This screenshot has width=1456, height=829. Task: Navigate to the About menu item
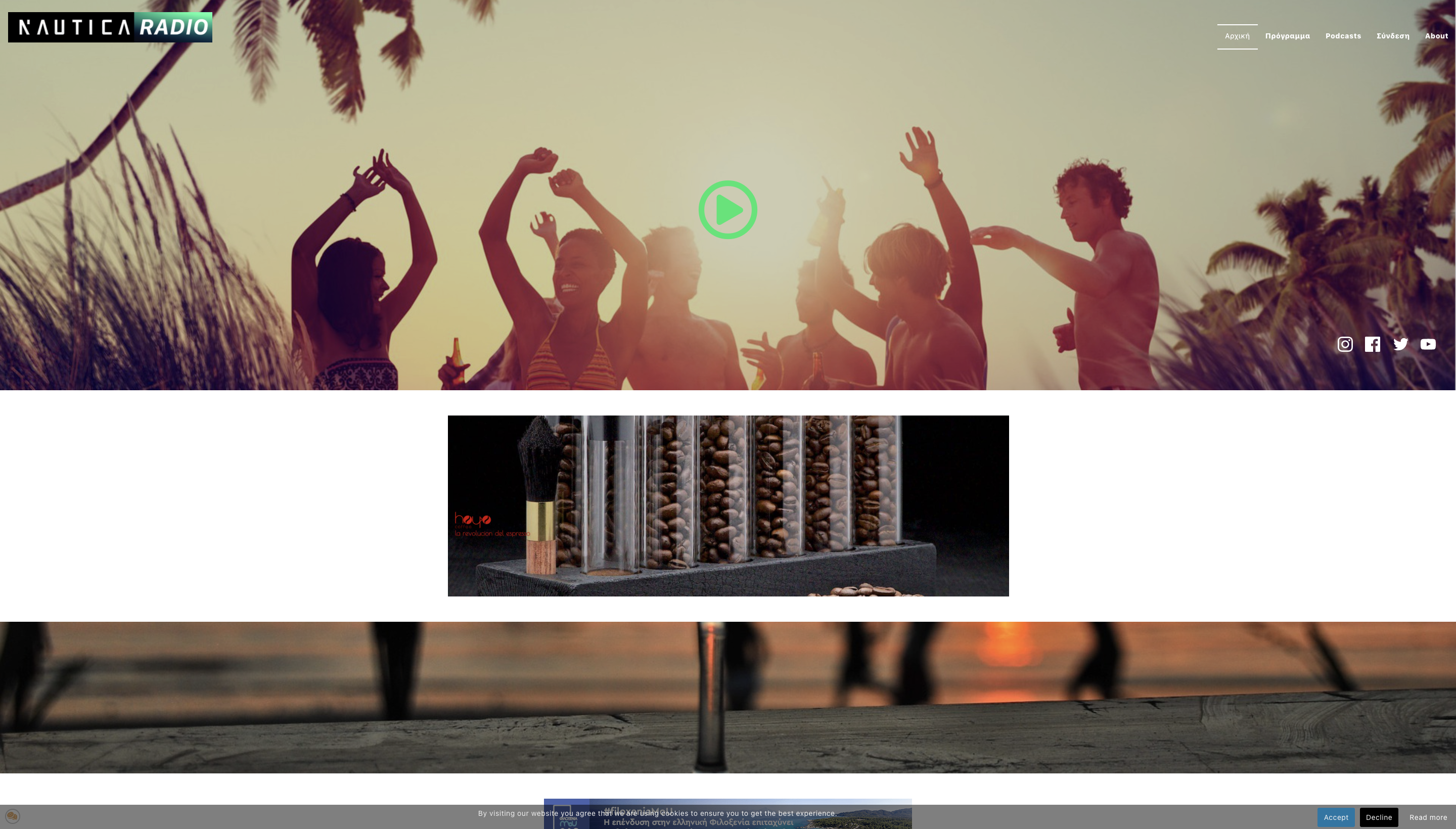coord(1436,36)
